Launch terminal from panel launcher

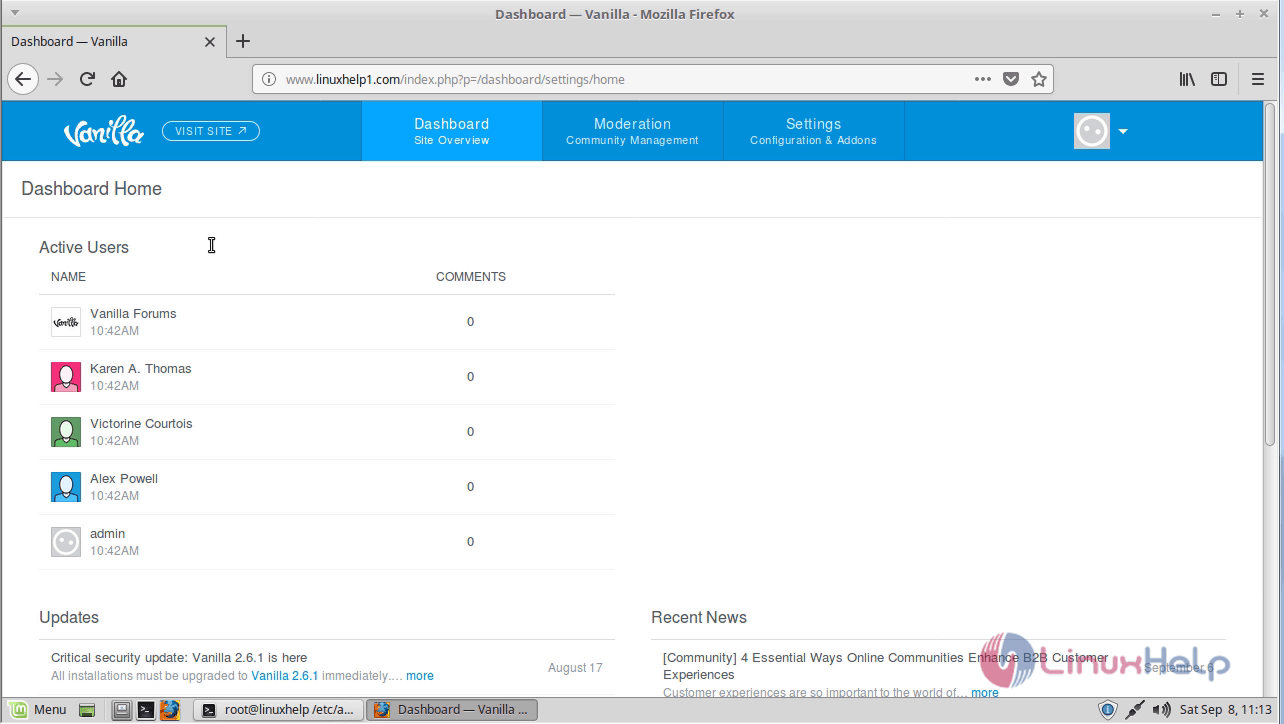(x=146, y=710)
